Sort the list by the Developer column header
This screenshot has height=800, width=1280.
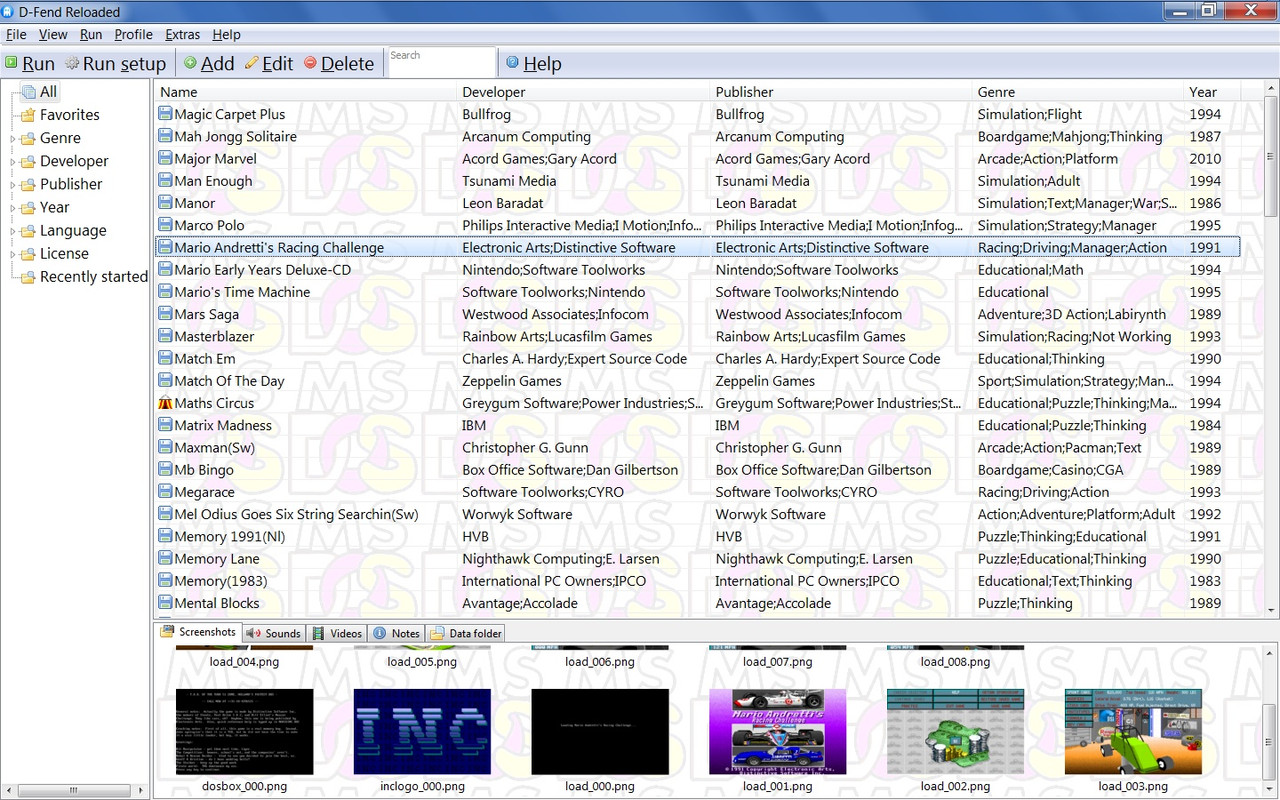coord(583,92)
